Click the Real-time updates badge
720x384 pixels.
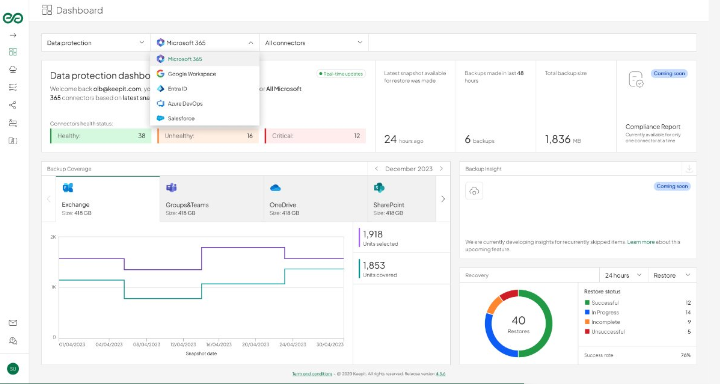pyautogui.click(x=341, y=73)
